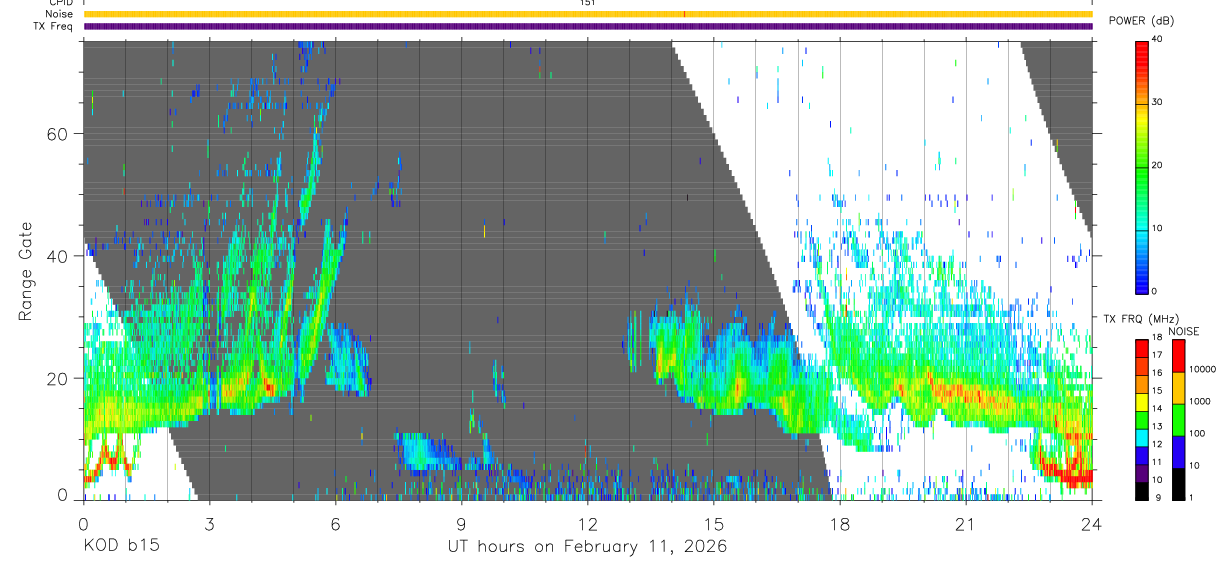Click the orange Noise strip above the plot
Screen dimensions: 1228x567
click(x=588, y=14)
